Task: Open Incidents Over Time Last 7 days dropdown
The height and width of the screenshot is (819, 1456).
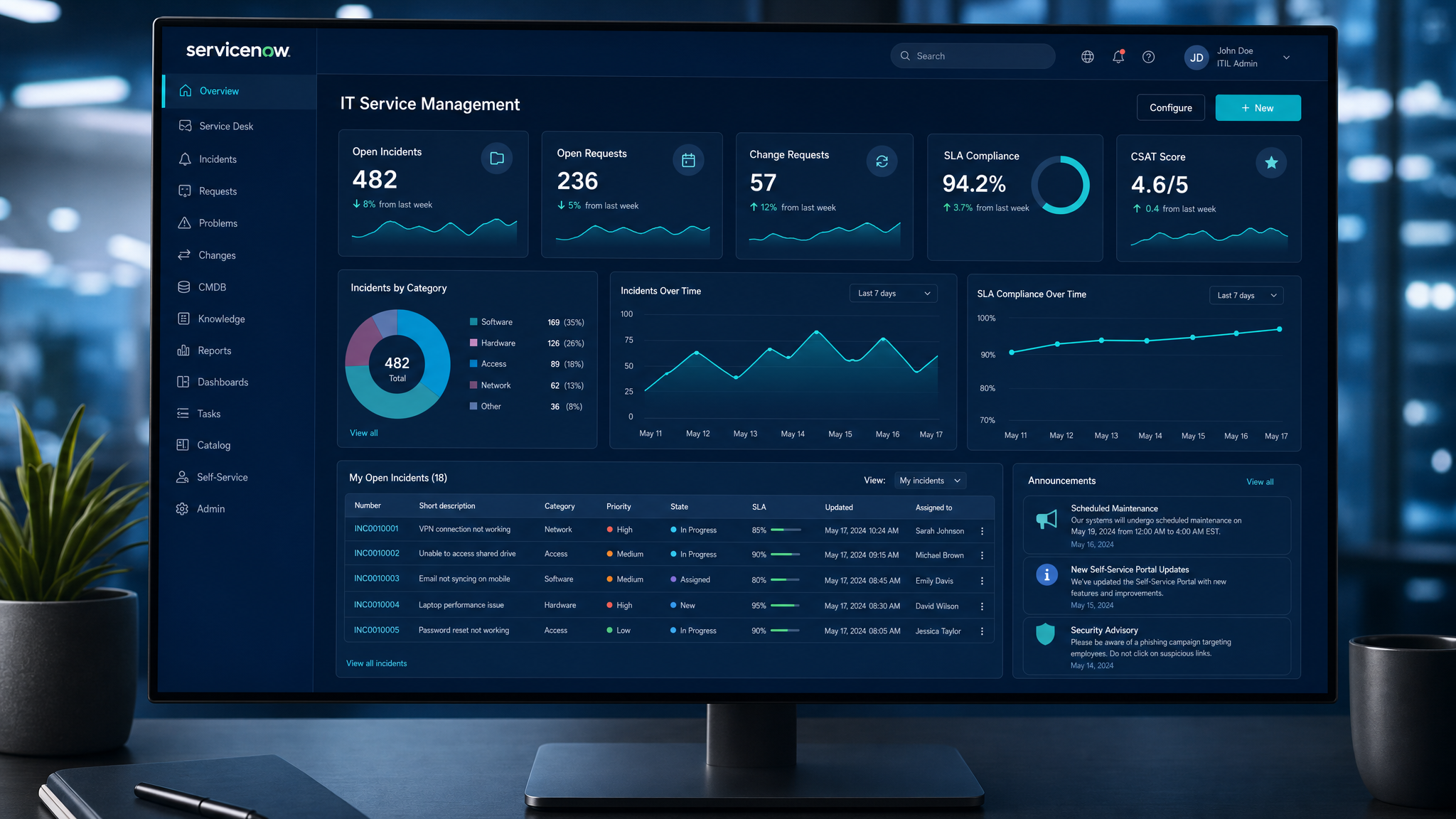Action: point(894,294)
